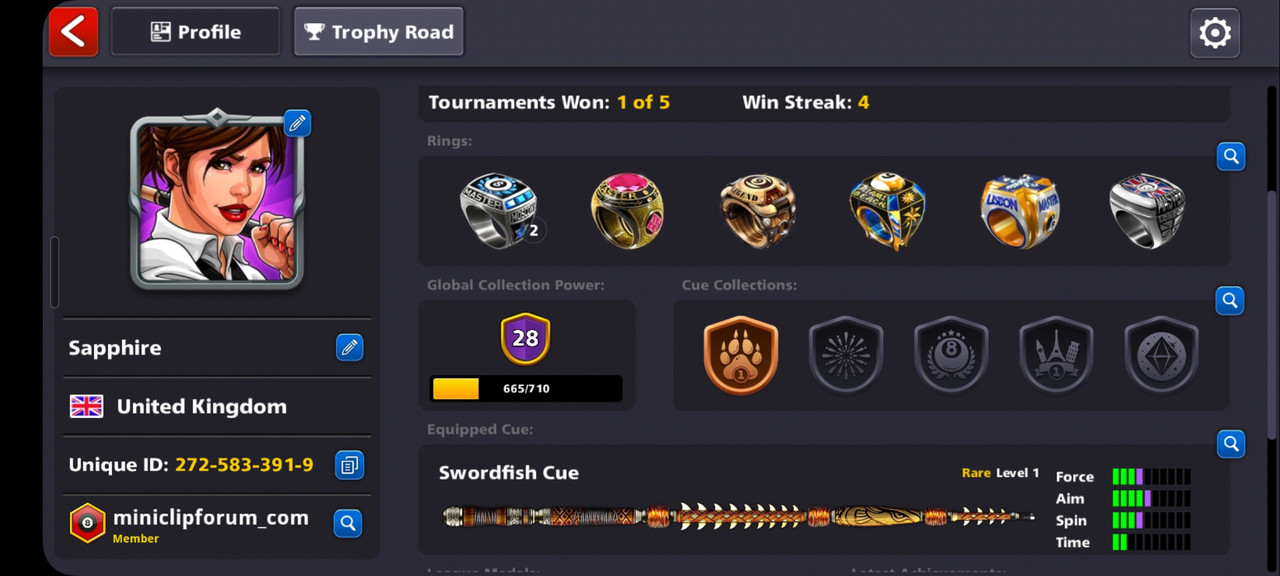This screenshot has width=1280, height=576.
Task: Click the miniclipforum_com club name
Action: click(210, 518)
